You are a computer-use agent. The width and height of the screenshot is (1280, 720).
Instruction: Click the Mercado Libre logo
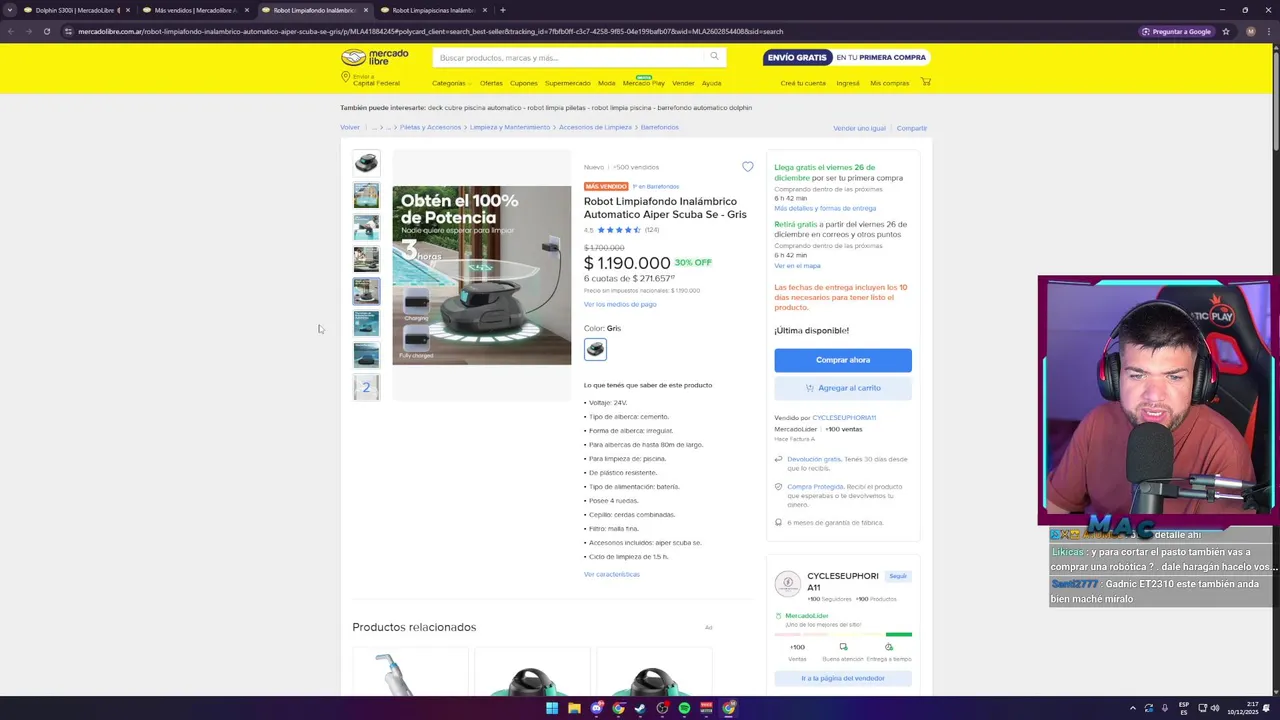375,57
